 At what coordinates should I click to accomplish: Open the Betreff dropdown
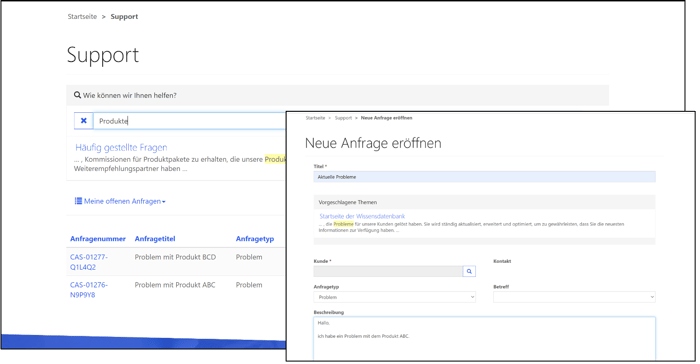click(574, 297)
